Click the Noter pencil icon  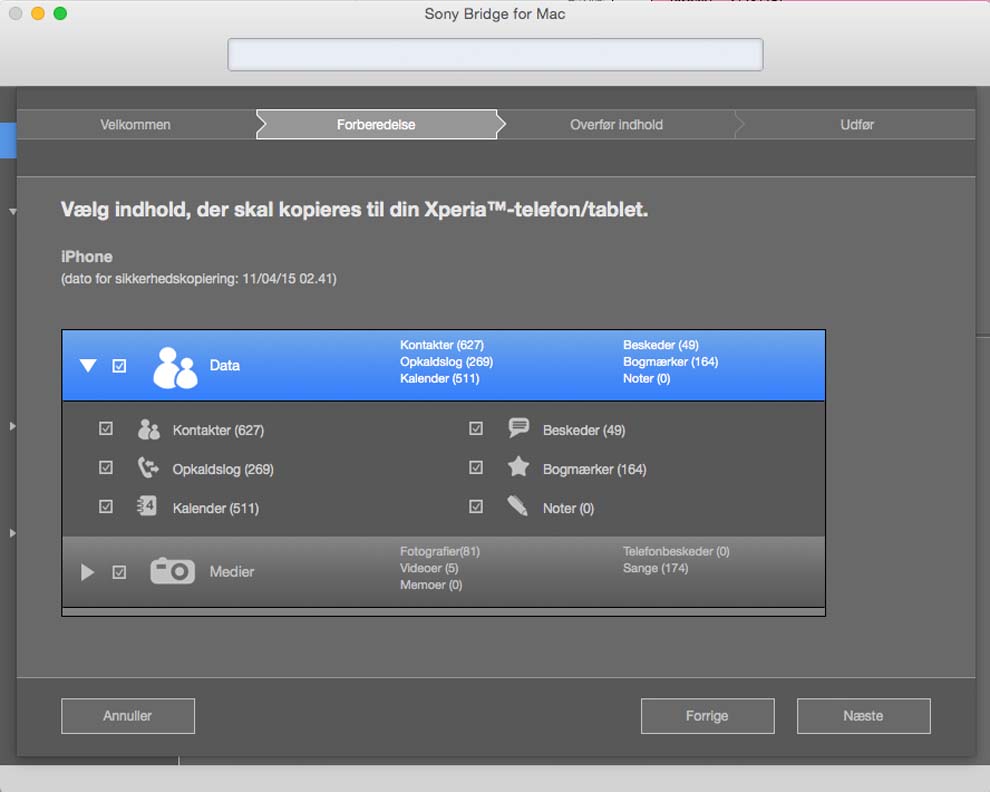(517, 505)
